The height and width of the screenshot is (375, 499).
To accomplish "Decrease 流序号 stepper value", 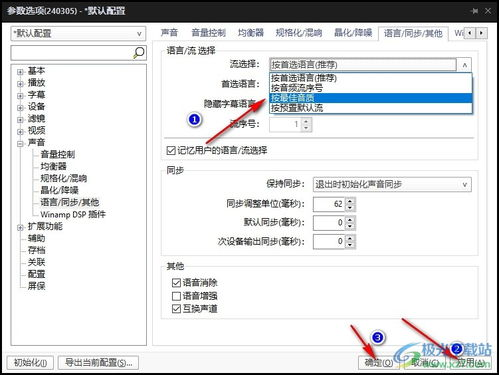I will click(306, 128).
